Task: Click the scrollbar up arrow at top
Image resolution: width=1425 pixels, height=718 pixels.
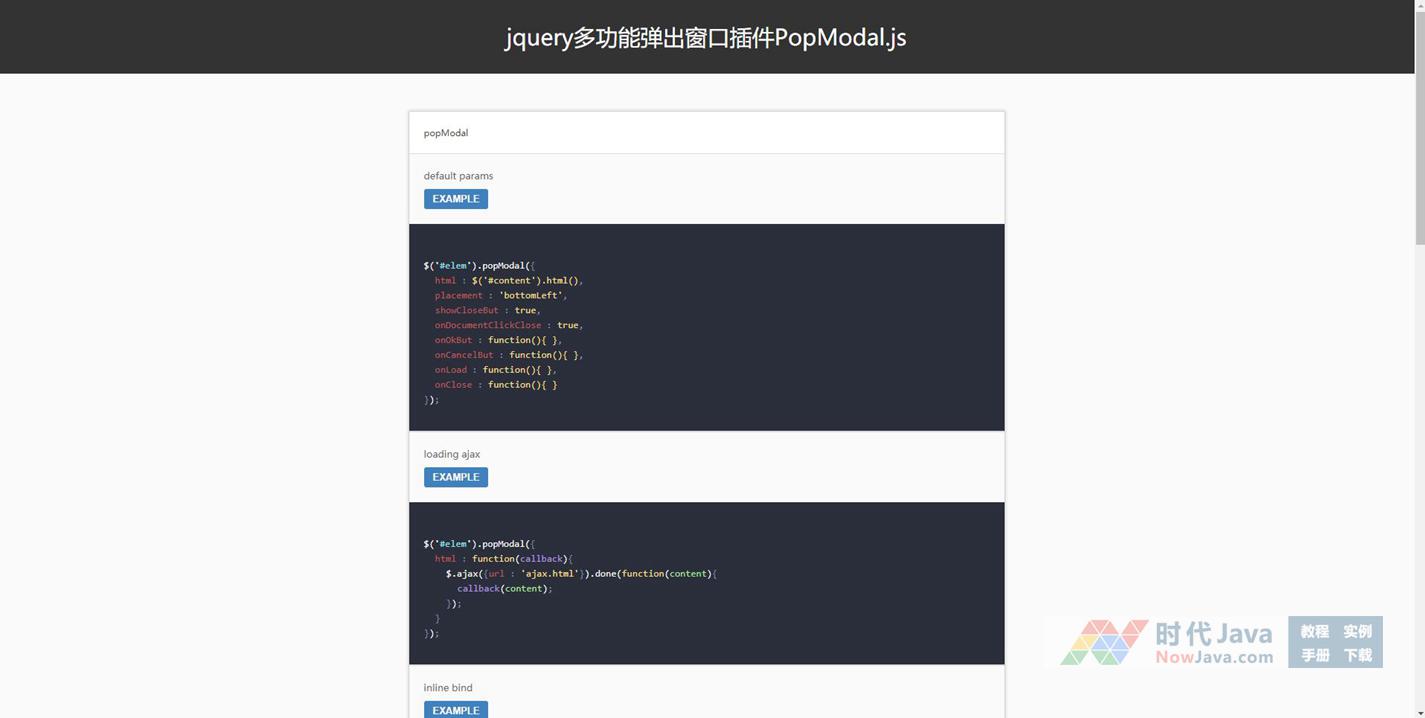Action: click(x=1419, y=6)
